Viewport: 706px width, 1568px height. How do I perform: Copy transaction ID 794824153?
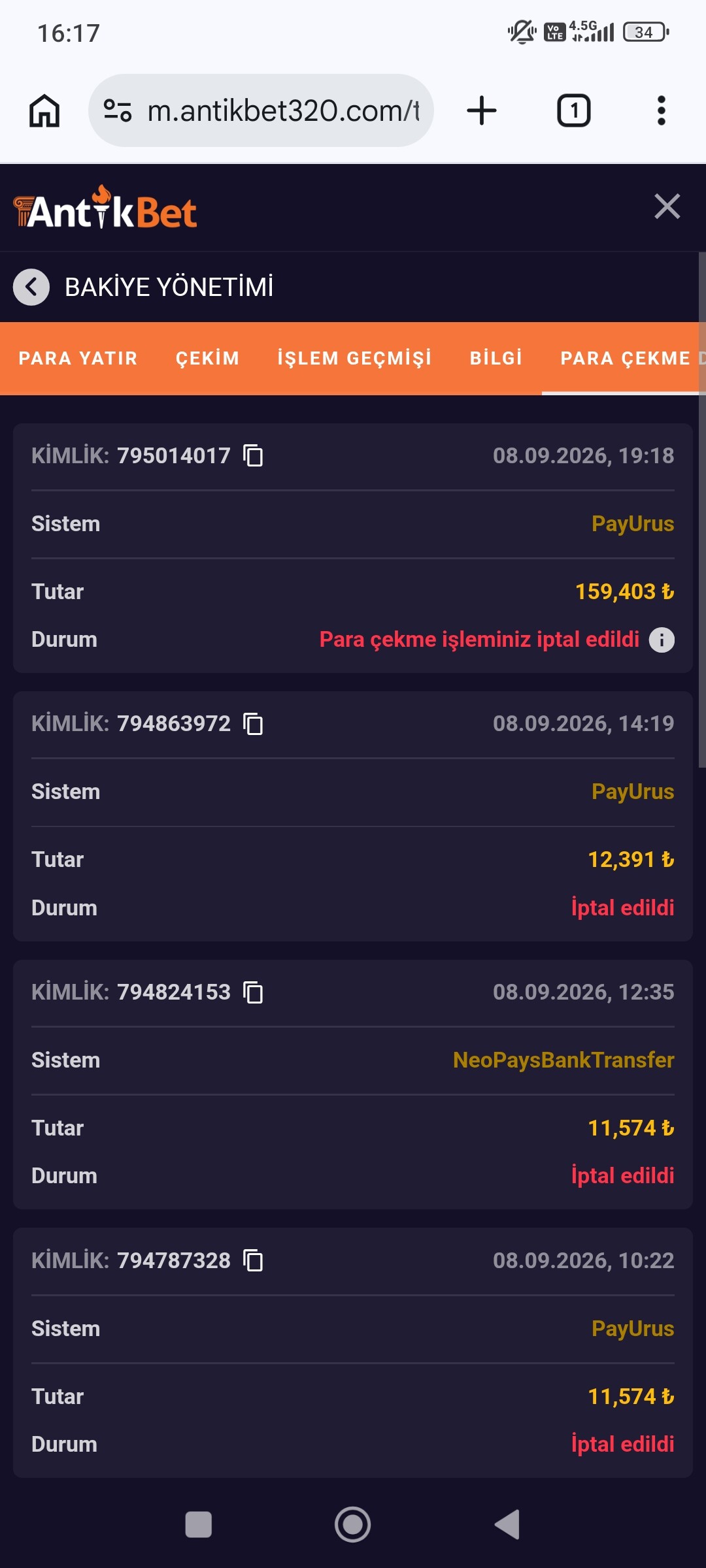pyautogui.click(x=253, y=992)
